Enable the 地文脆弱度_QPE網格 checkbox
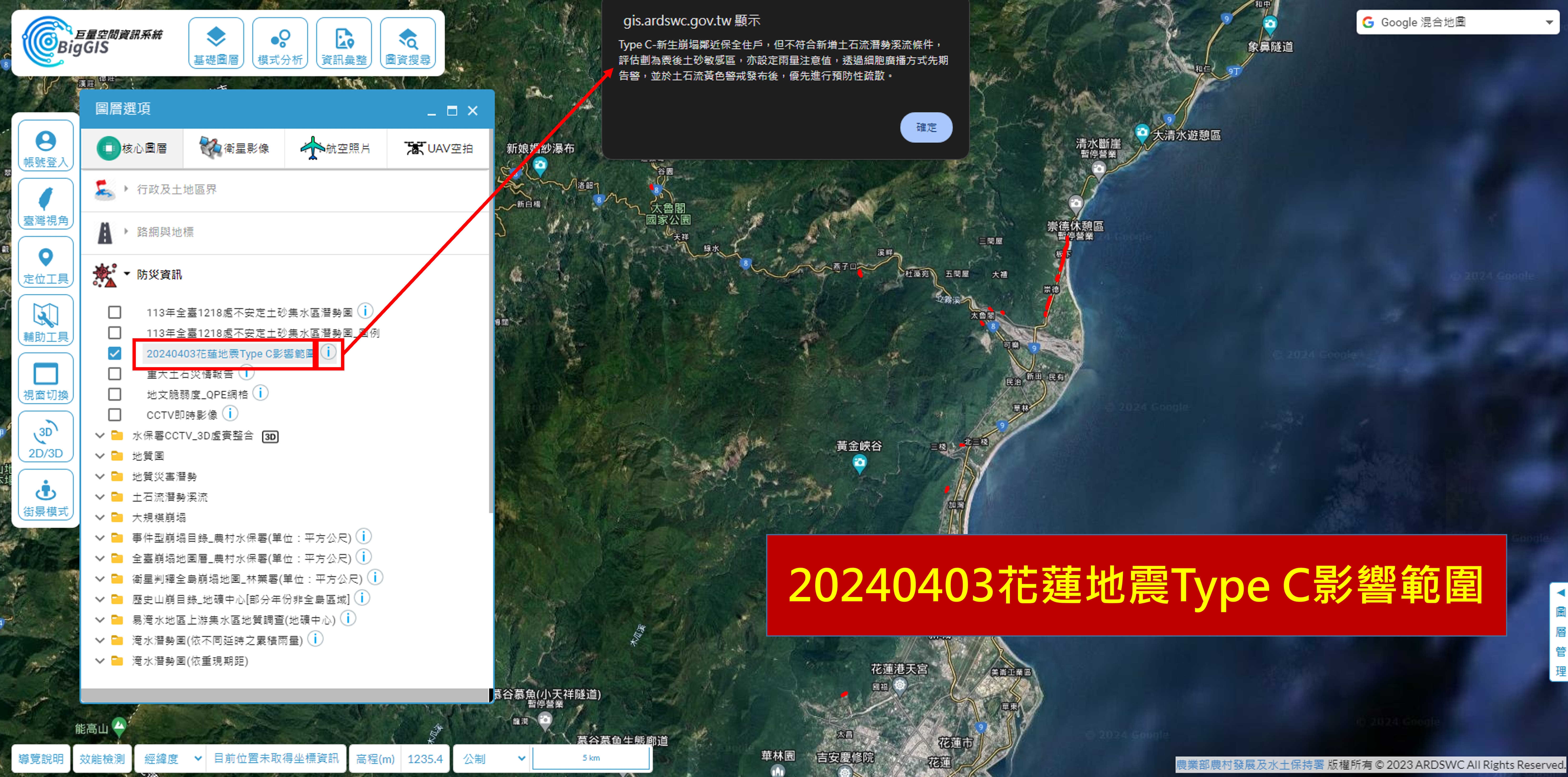This screenshot has height=777, width=1568. coord(114,395)
